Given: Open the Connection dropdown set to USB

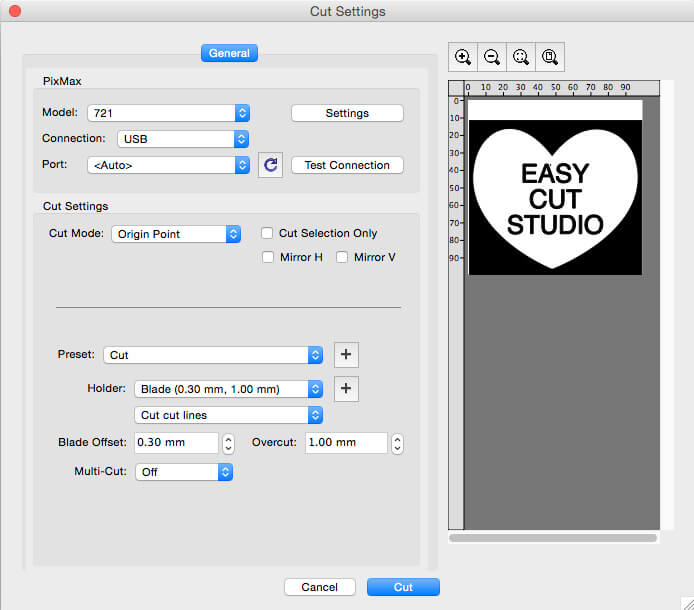Looking at the screenshot, I should 182,139.
